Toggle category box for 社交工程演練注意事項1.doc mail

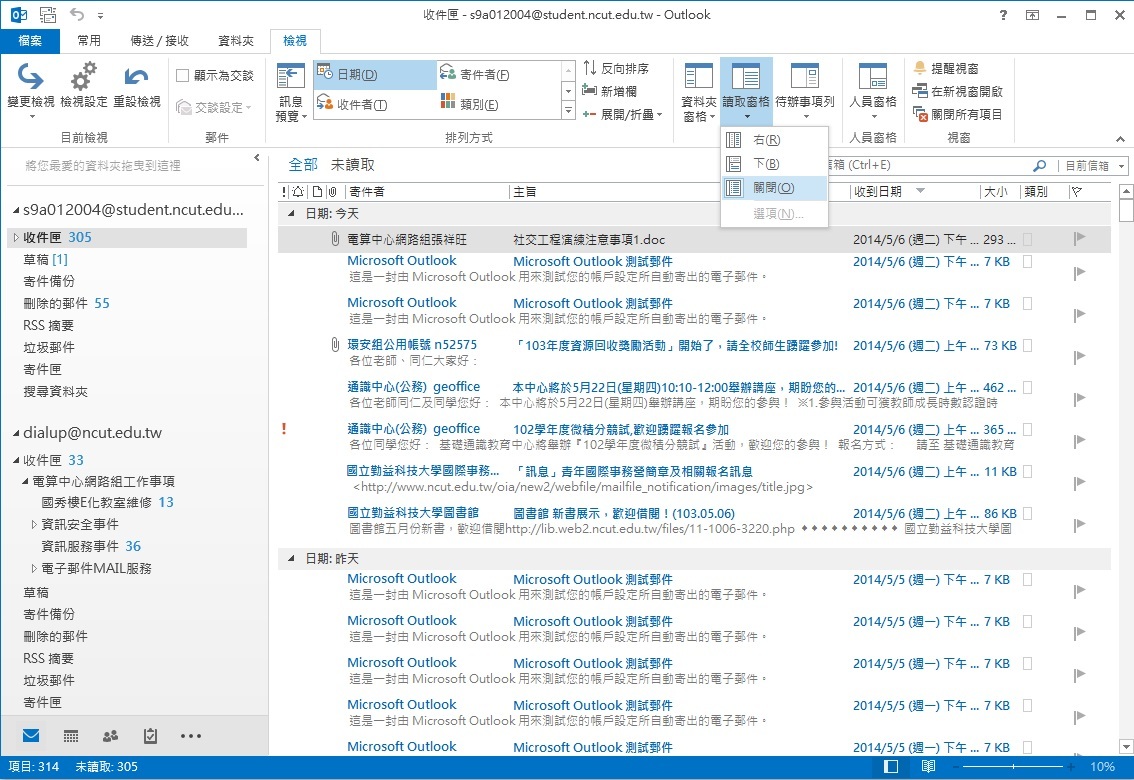click(x=1028, y=239)
